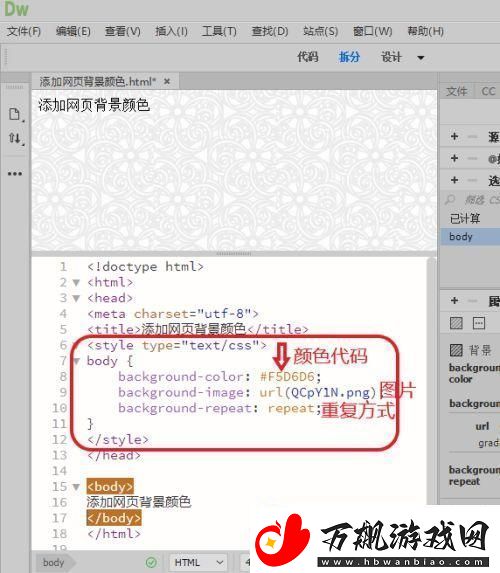Open the 文件(F) menu
The image size is (500, 573).
[x=24, y=31]
